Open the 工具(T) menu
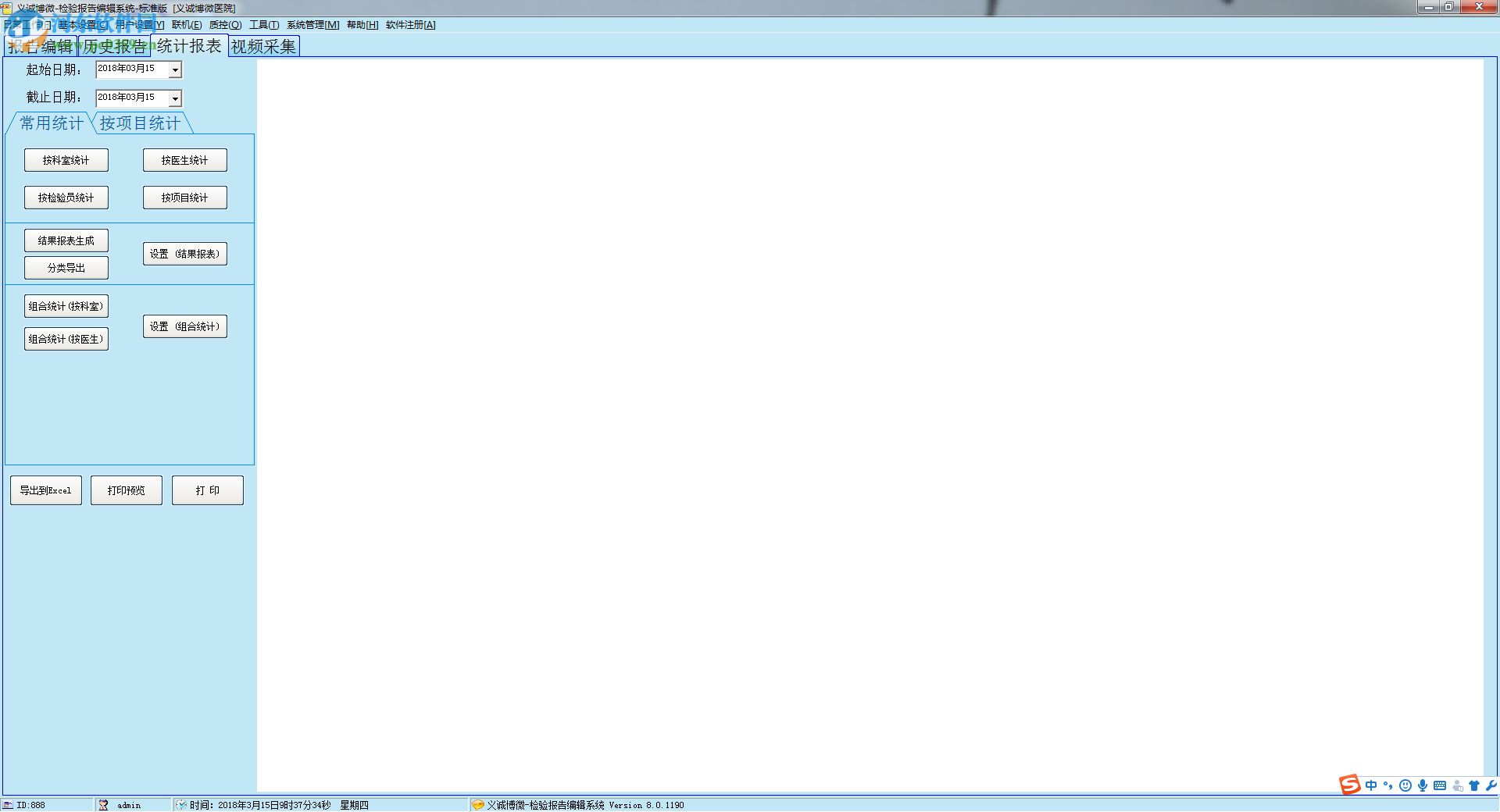The width and height of the screenshot is (1500, 812). pos(264,25)
